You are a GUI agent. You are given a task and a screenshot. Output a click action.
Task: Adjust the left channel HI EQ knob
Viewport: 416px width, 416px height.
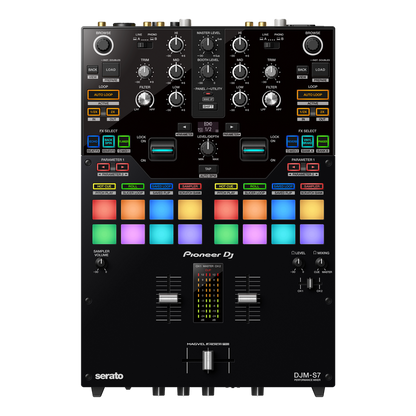(x=176, y=45)
